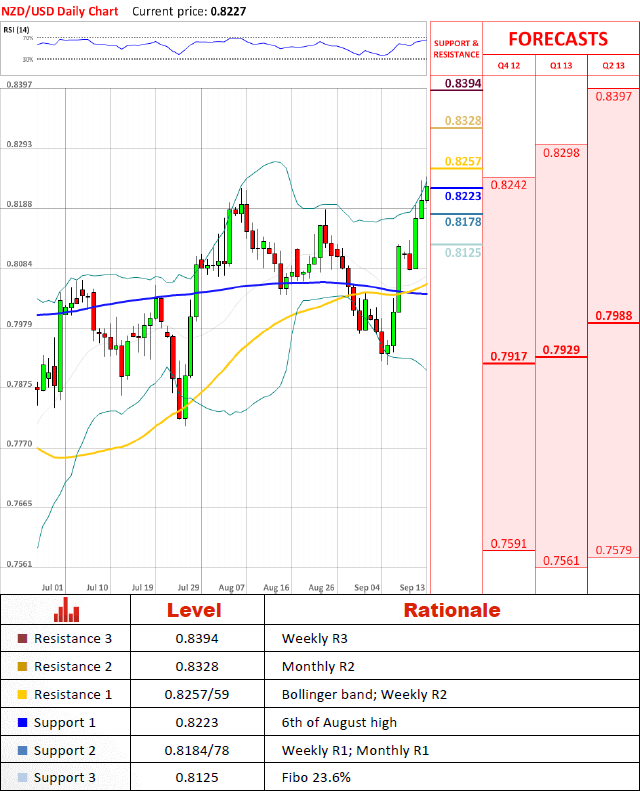The image size is (640, 791).
Task: Select the Q2 13 forecast column header
Action: (613, 65)
